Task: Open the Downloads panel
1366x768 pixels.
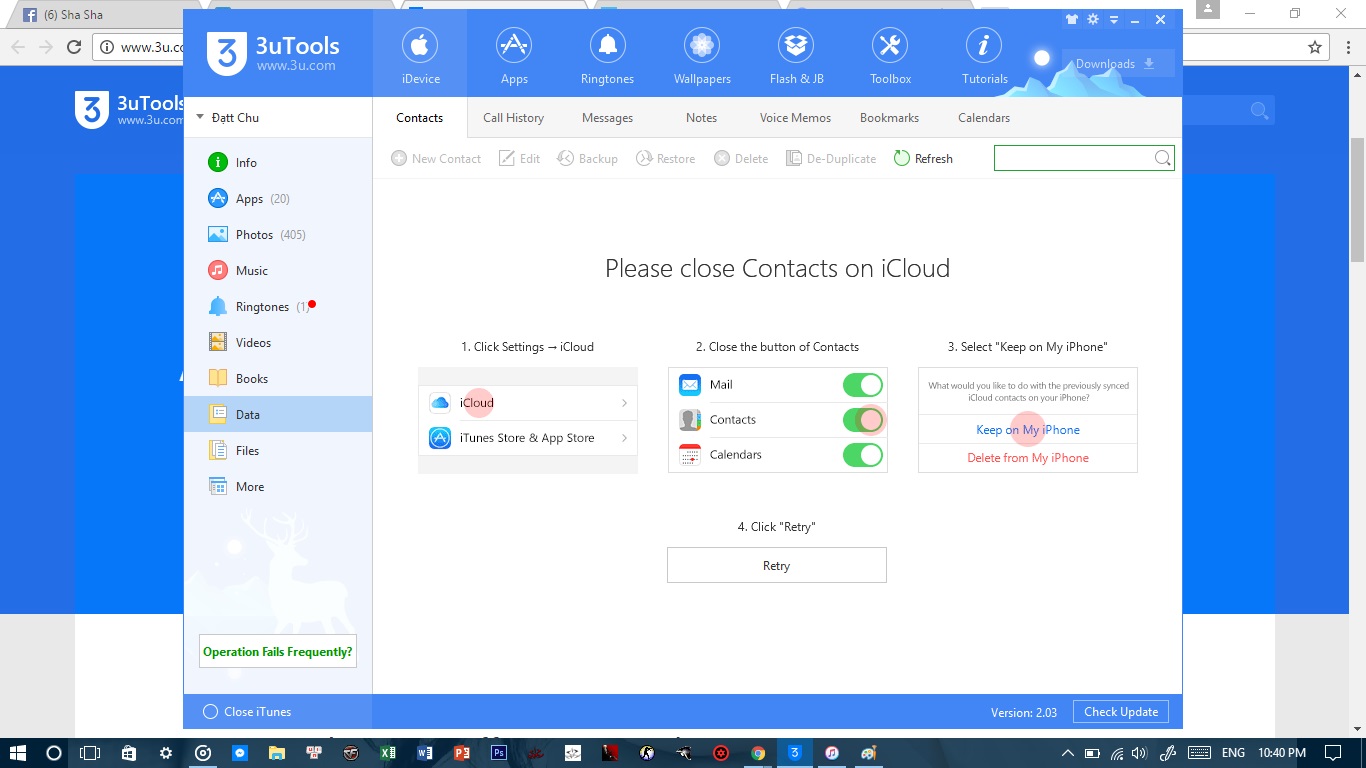Action: pos(1118,64)
